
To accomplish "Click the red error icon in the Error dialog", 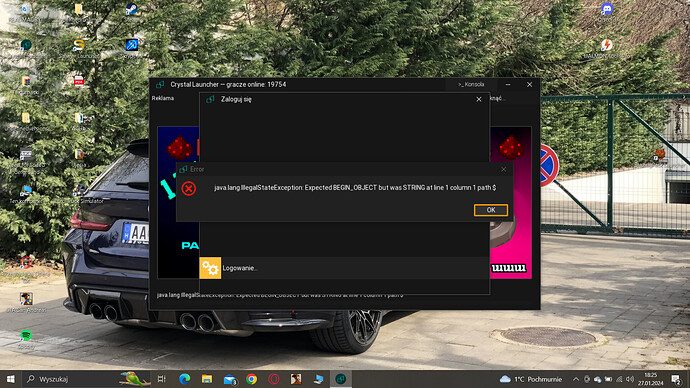I will coord(189,189).
